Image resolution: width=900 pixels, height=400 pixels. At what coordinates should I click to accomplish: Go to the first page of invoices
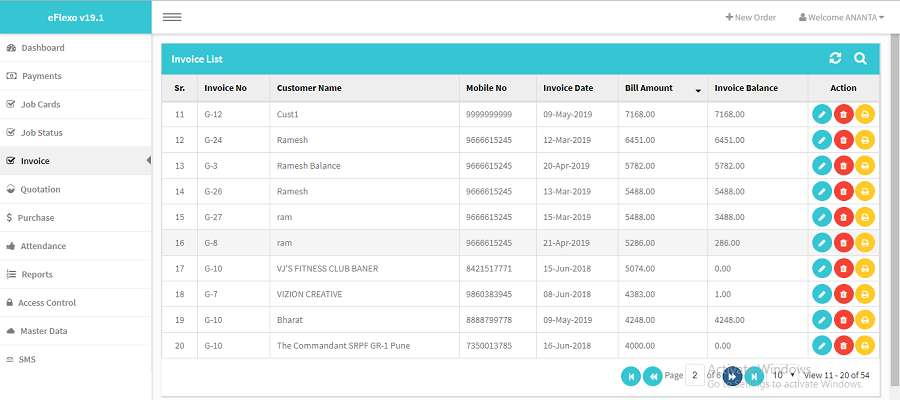coord(630,375)
